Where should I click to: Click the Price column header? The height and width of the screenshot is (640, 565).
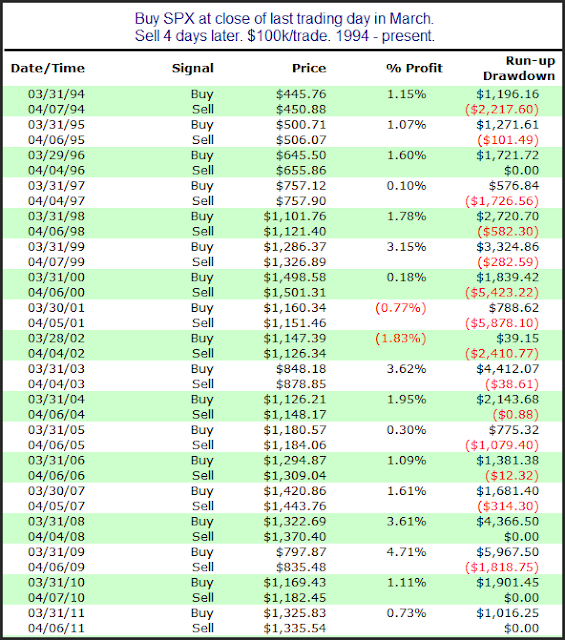tap(309, 68)
